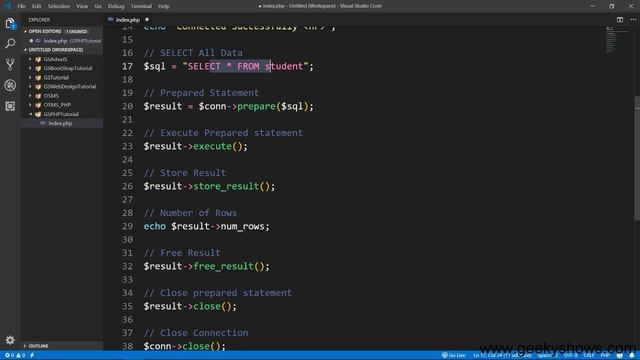
Task: Click the errors and warnings status indicator
Action: (15, 355)
